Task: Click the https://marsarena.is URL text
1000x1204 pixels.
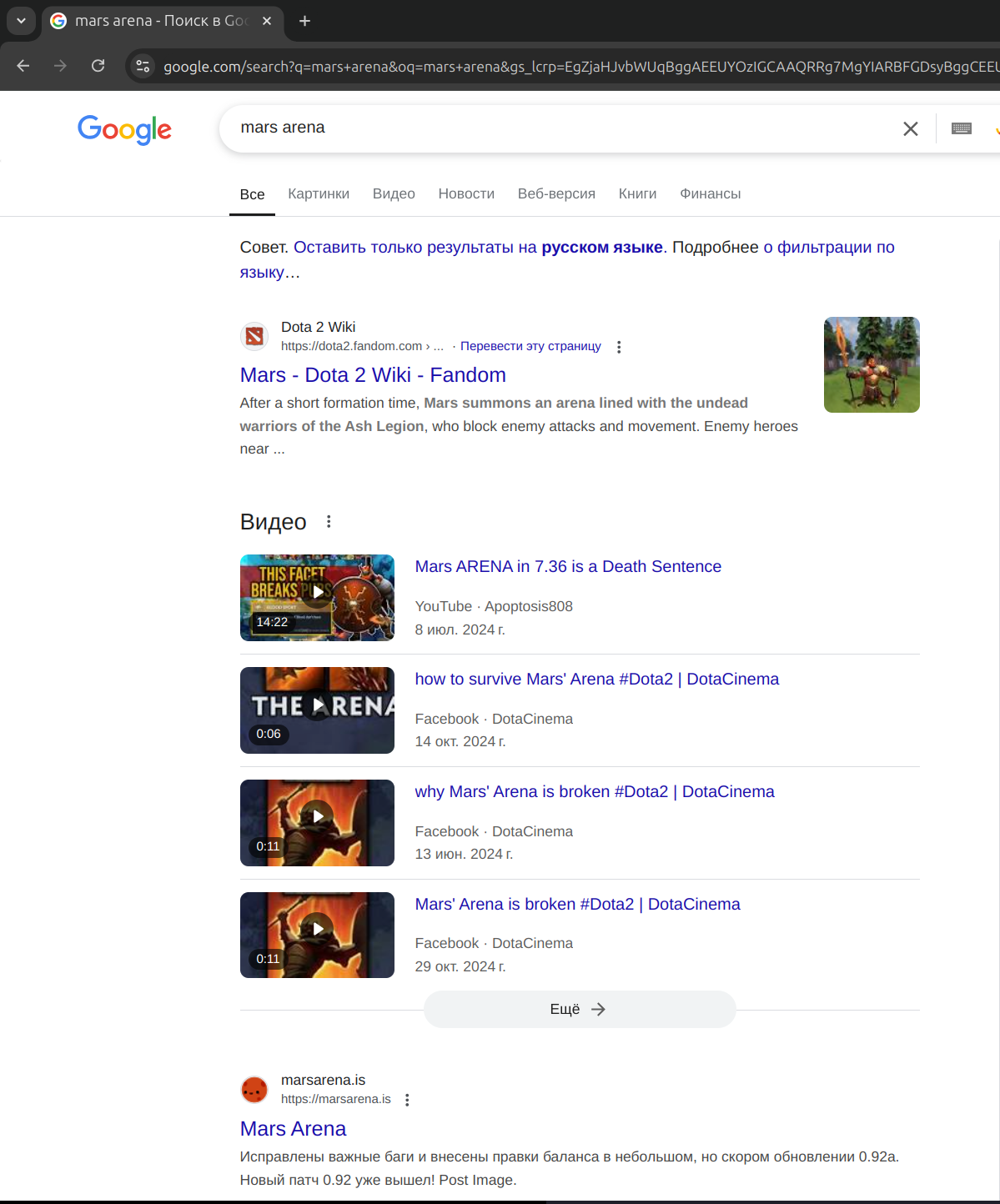Action: tap(335, 1099)
